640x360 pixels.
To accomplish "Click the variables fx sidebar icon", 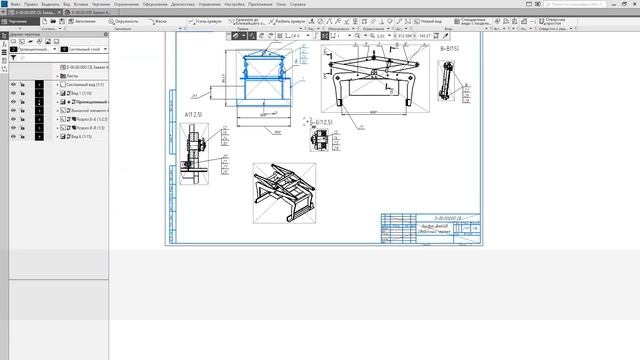I will tap(4, 44).
